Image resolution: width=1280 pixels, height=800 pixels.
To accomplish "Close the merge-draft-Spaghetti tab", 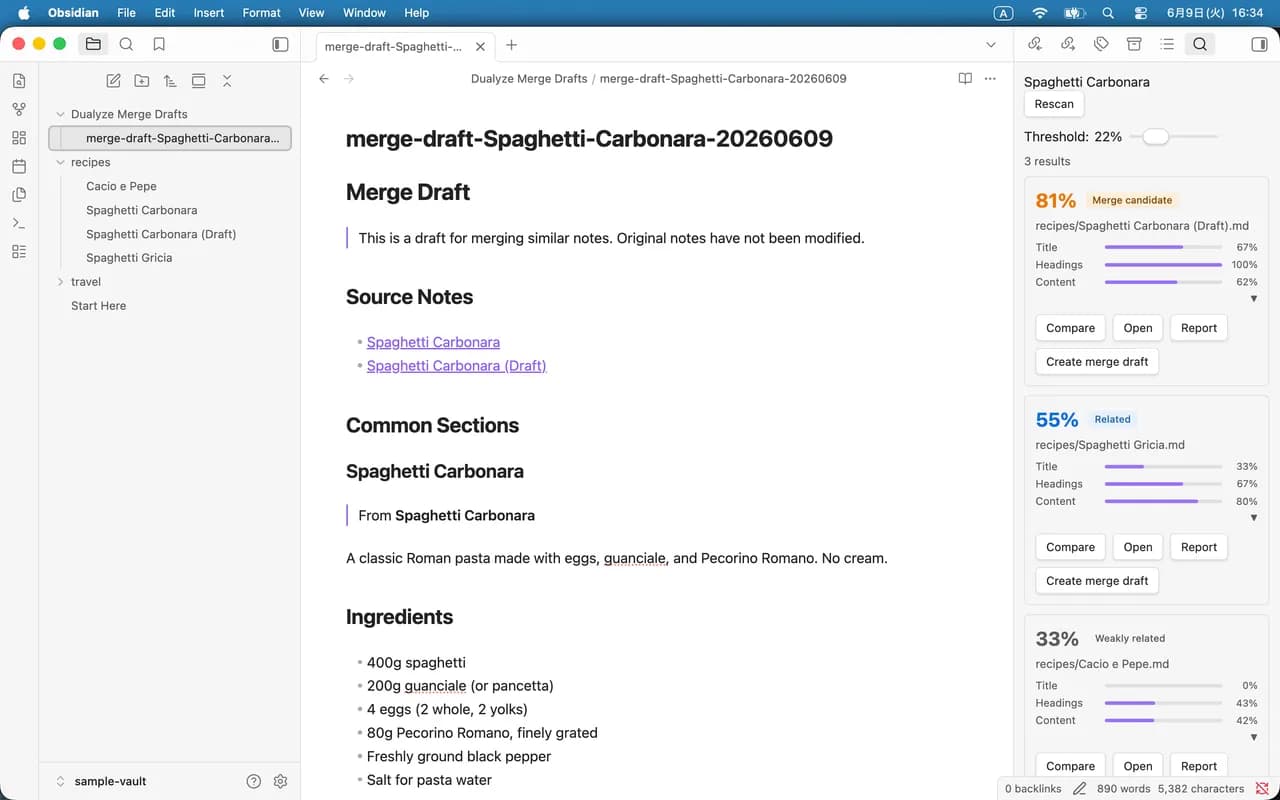I will [480, 46].
